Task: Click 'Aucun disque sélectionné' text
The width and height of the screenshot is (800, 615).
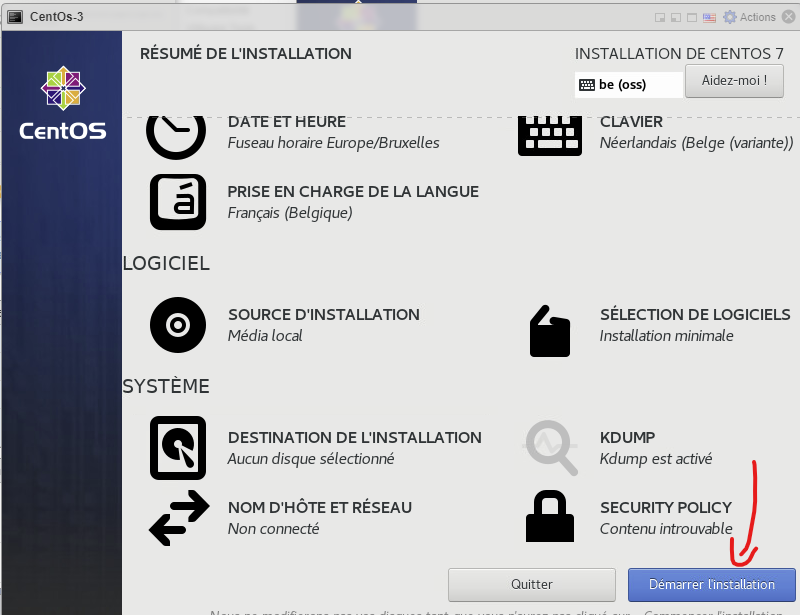Action: [311, 459]
